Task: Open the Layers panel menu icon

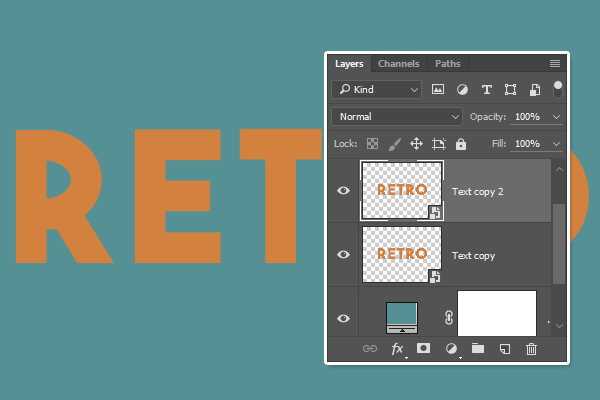Action: (555, 64)
